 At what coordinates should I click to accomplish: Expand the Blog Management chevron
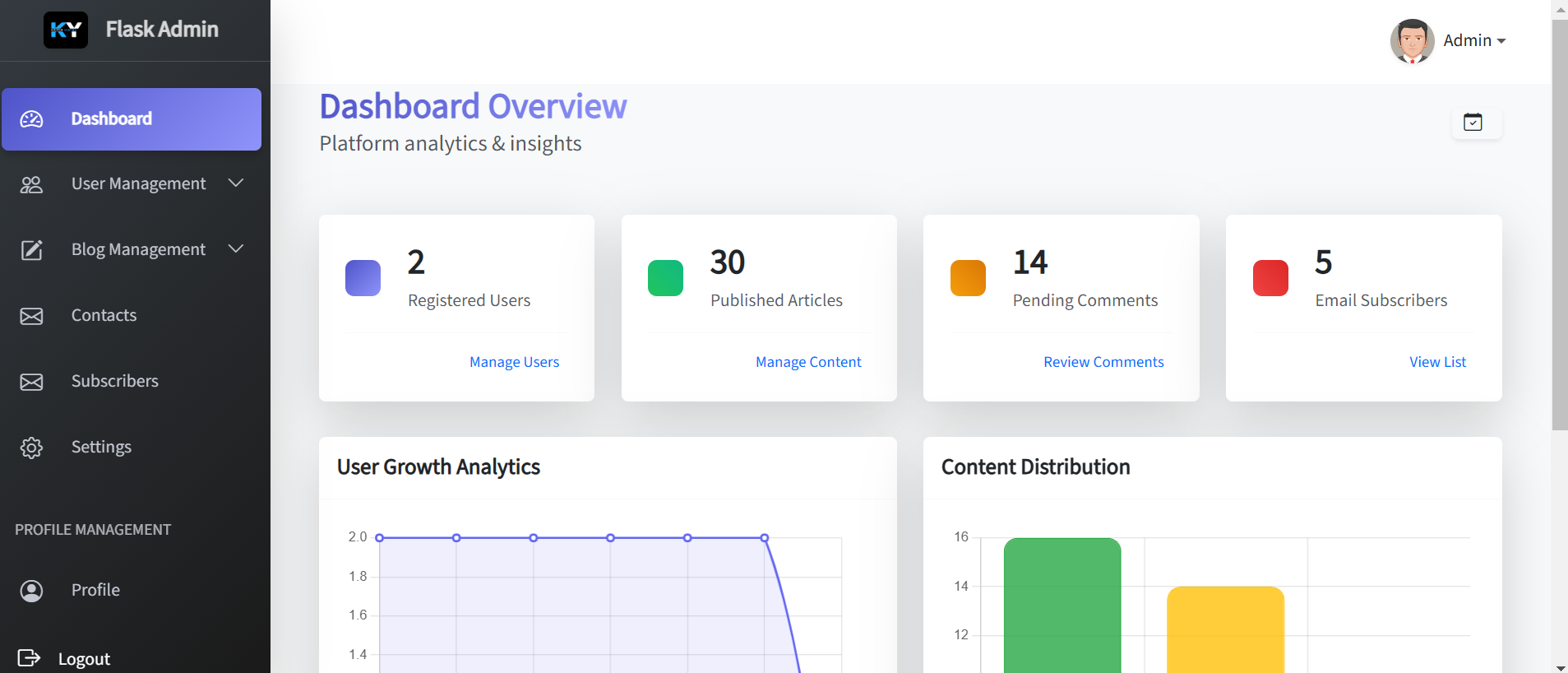click(236, 248)
